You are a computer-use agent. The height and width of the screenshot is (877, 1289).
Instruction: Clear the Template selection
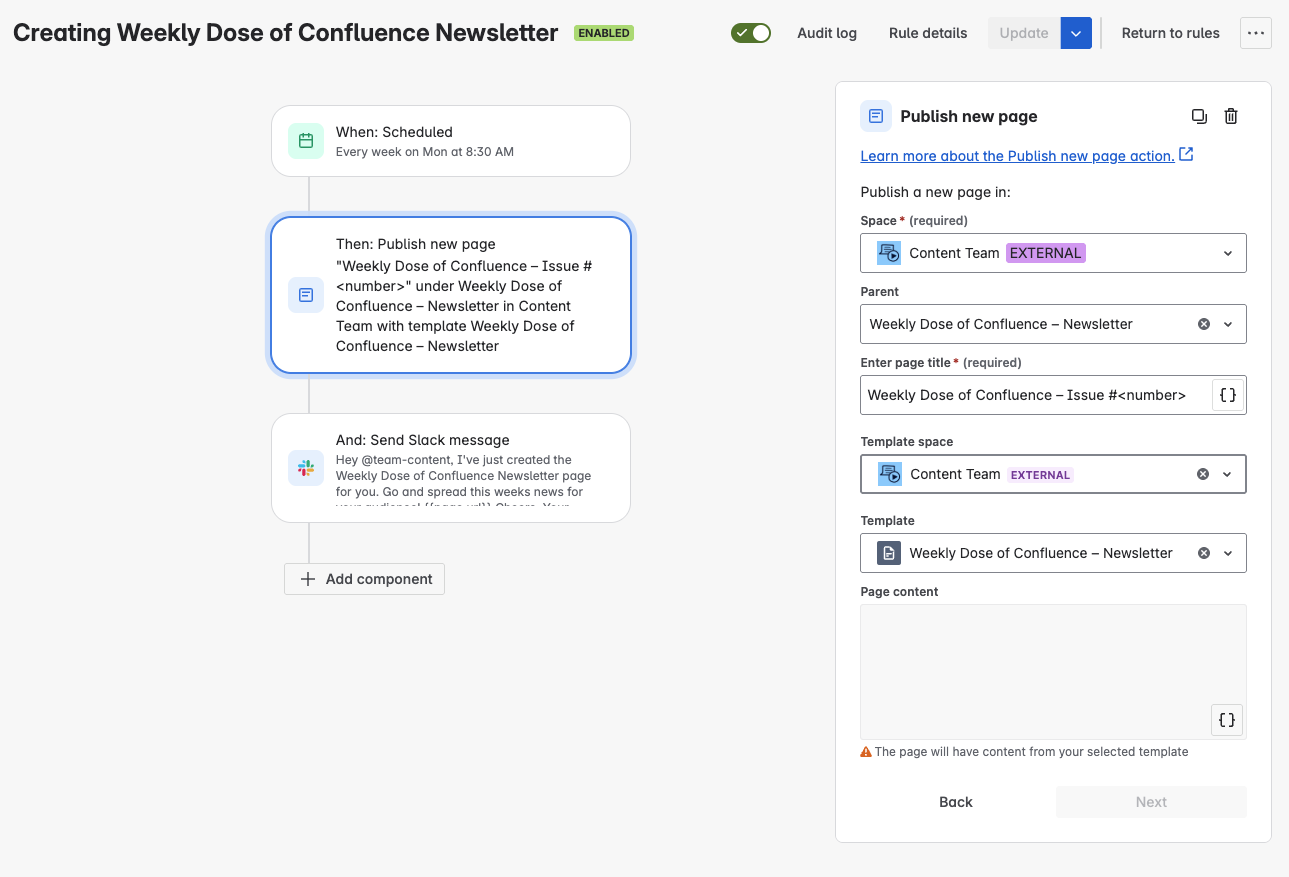[1204, 553]
